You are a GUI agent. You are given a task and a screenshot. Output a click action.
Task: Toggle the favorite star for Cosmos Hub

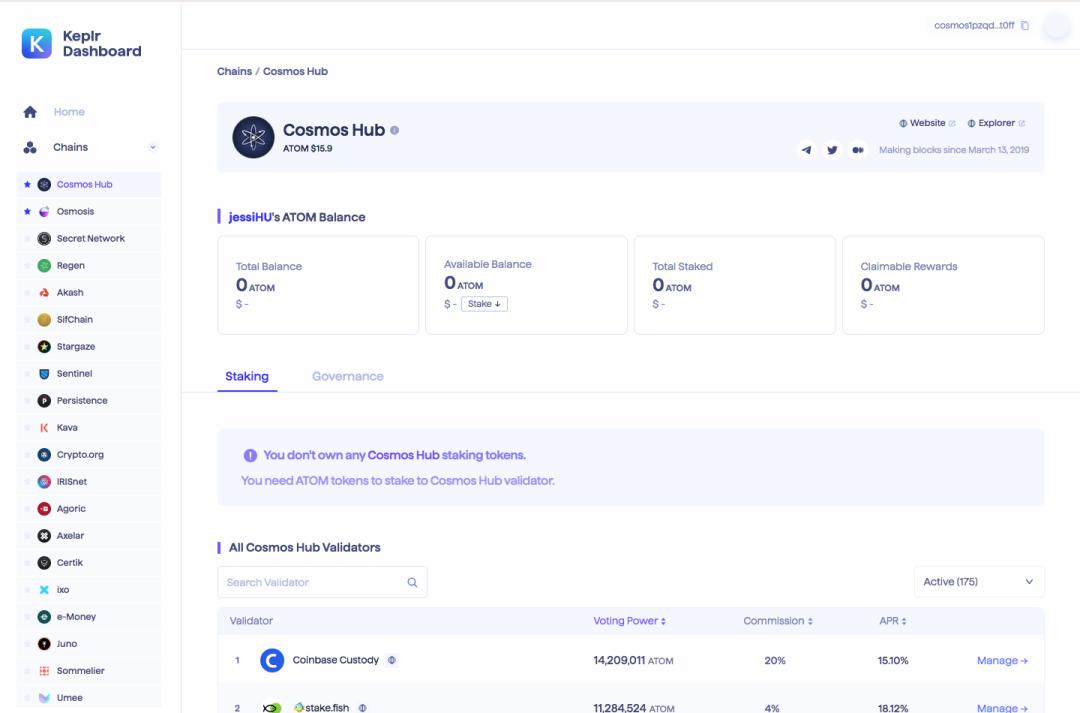28,185
